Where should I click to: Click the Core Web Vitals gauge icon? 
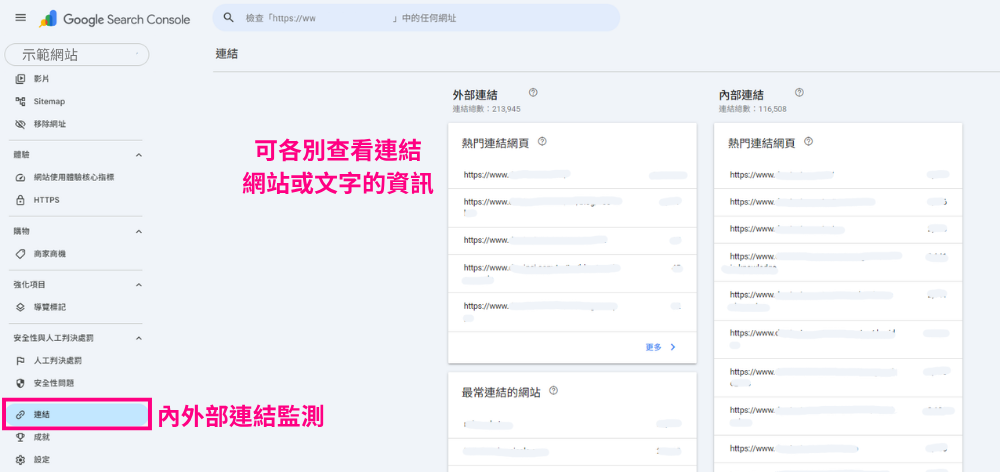[20, 177]
